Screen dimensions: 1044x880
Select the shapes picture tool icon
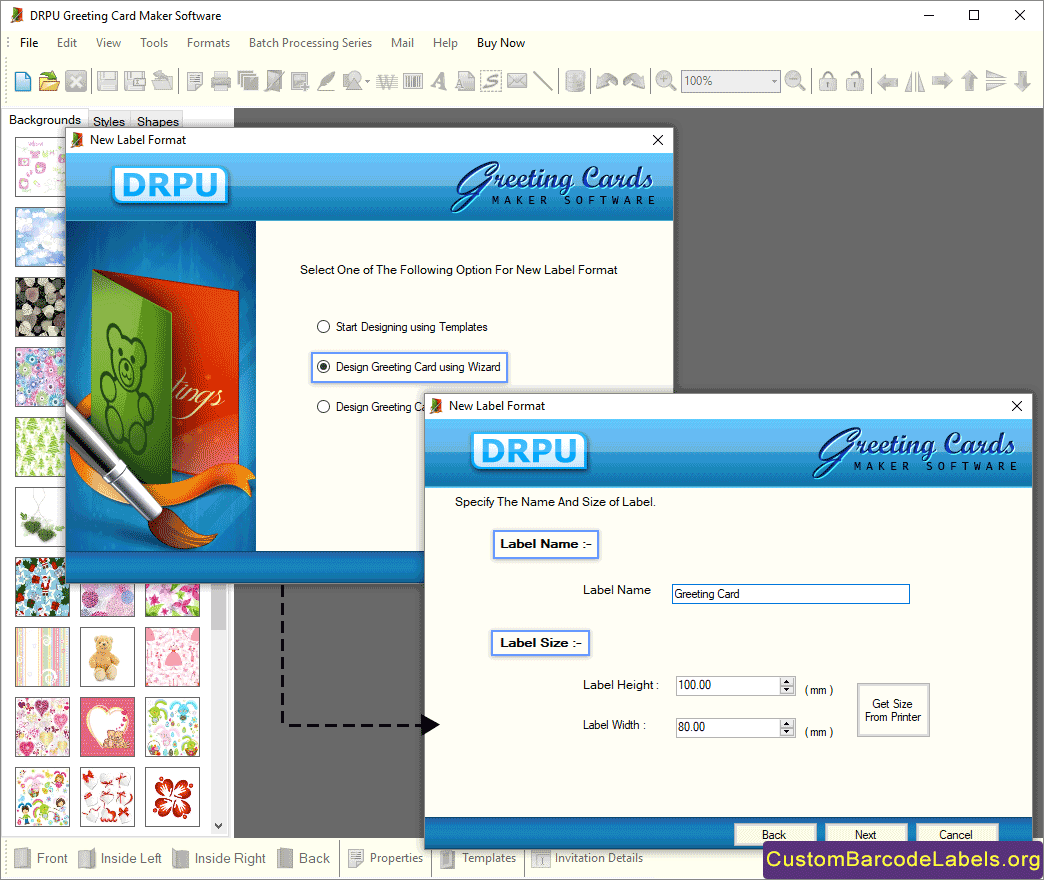click(x=352, y=81)
